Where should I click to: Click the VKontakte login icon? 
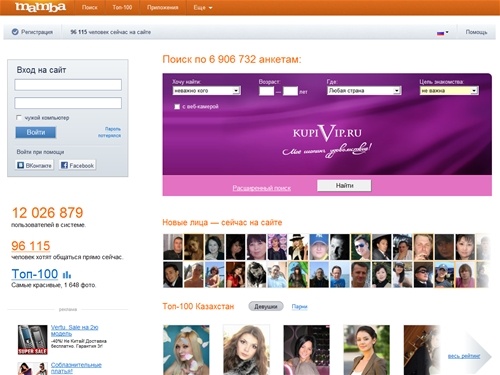21,165
